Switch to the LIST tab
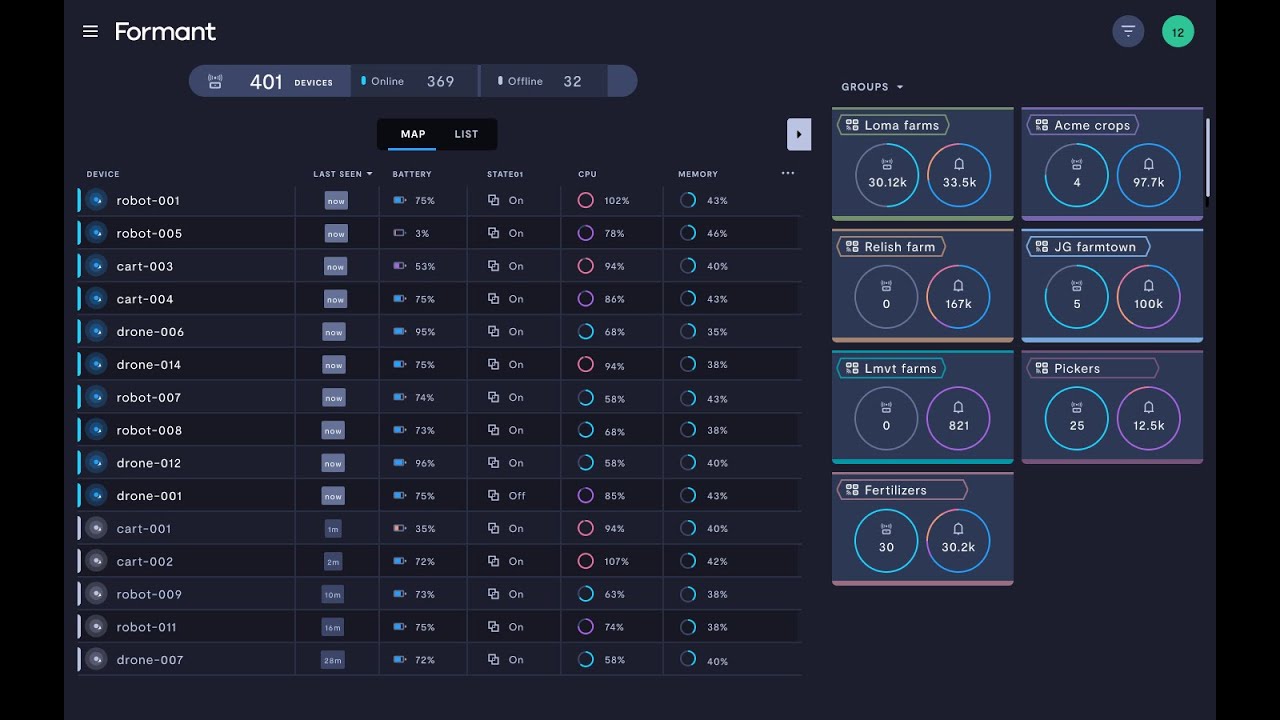1280x720 pixels. 466,134
